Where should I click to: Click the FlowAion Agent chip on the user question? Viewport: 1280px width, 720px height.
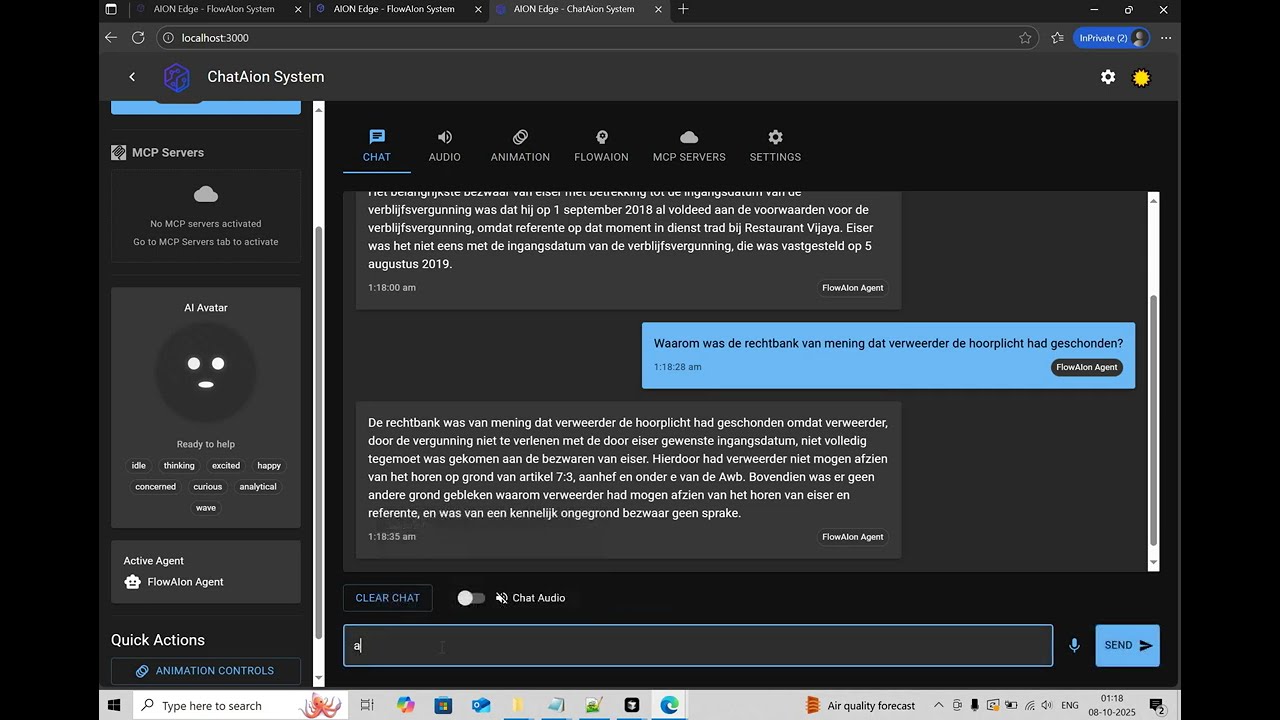(x=1086, y=367)
